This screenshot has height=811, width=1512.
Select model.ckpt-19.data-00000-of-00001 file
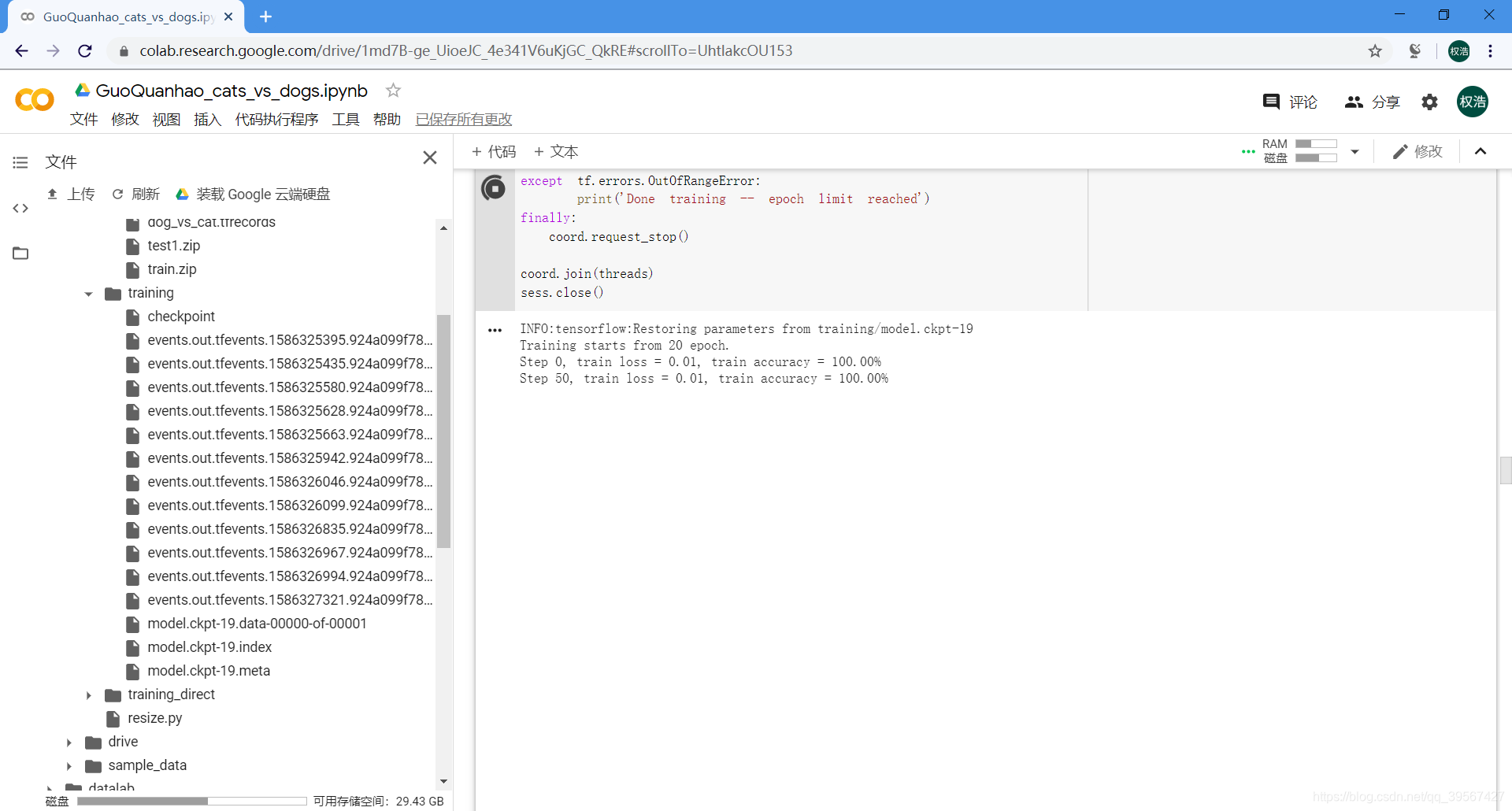[x=257, y=624]
